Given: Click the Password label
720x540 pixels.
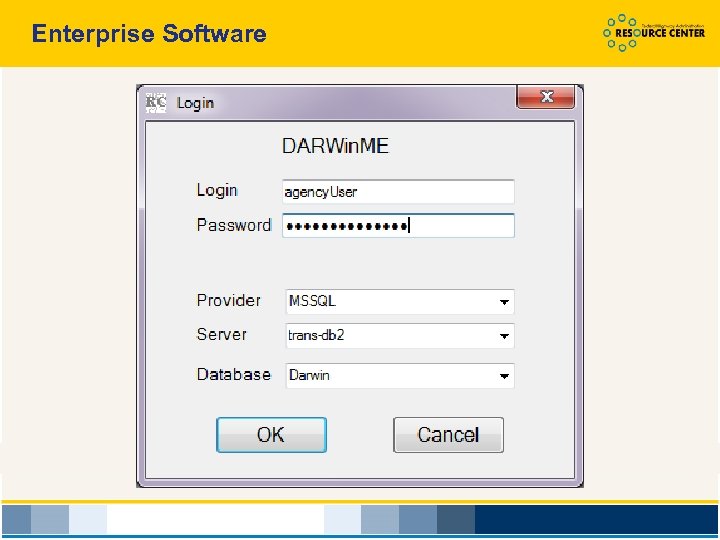Looking at the screenshot, I should pos(234,225).
